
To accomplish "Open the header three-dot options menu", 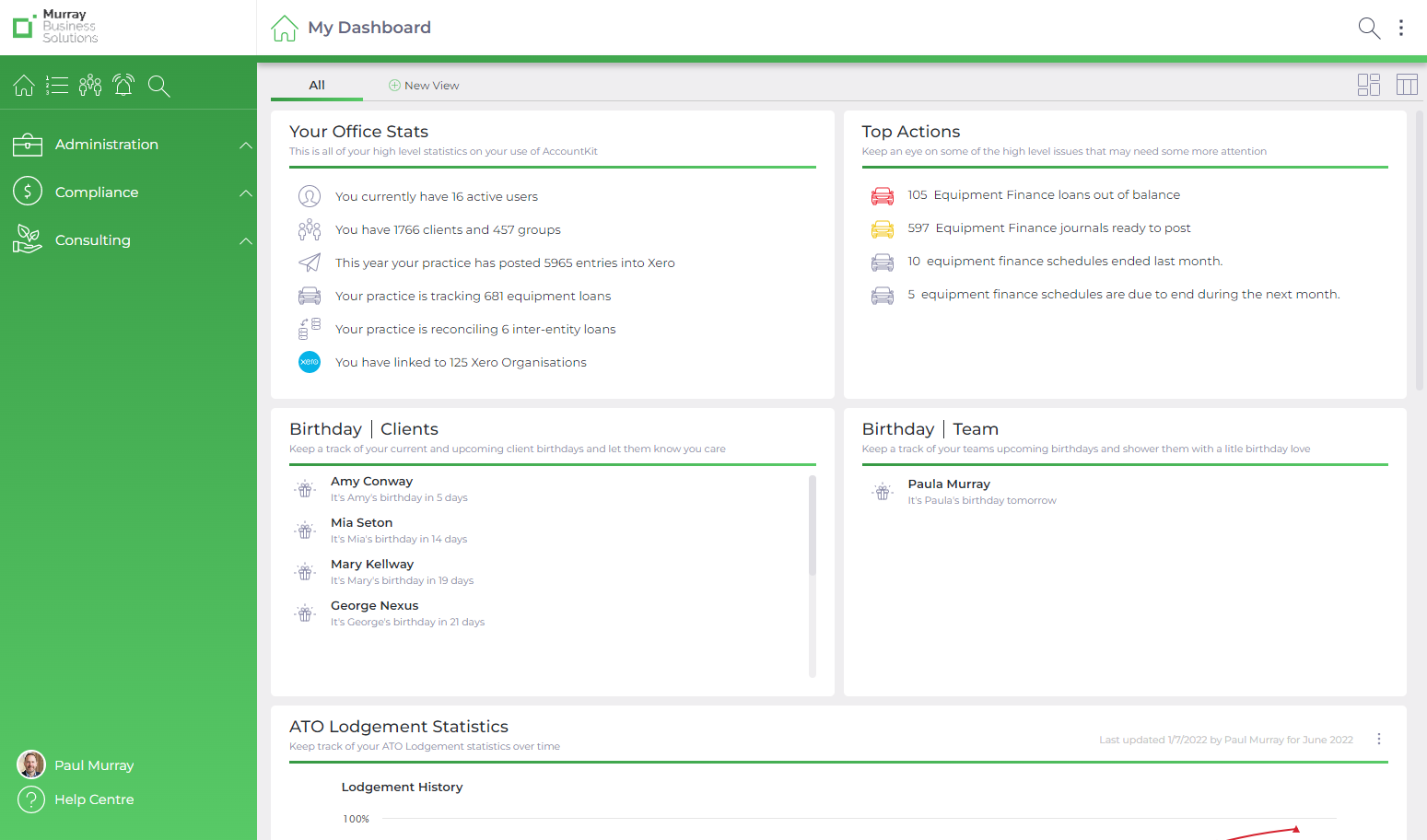I will 1401,28.
